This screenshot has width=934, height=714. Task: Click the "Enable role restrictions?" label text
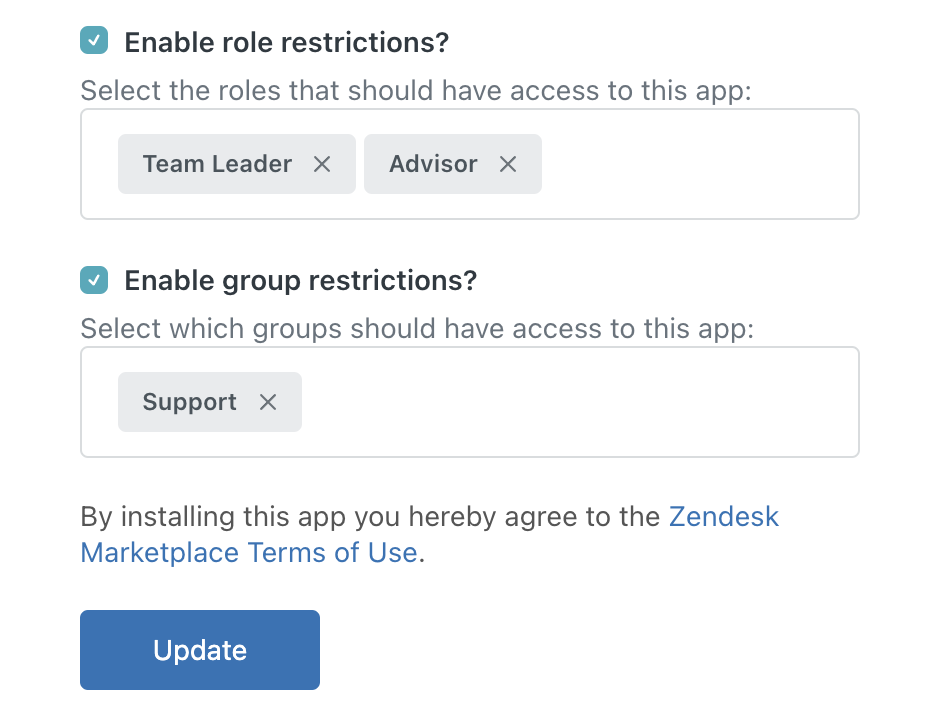coord(286,43)
